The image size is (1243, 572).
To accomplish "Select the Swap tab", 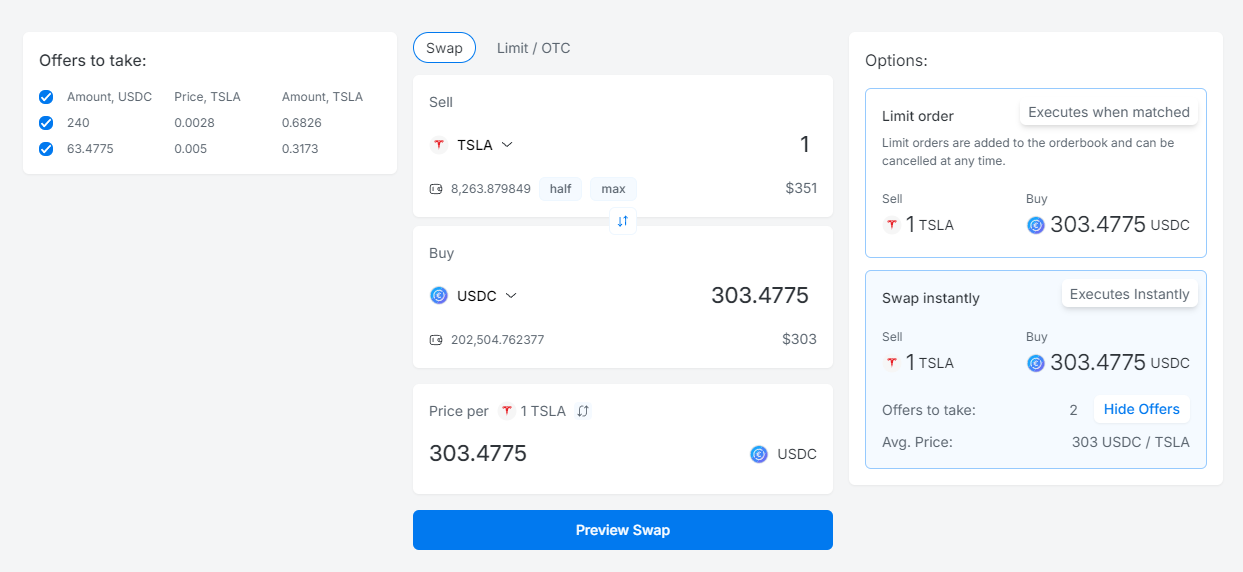I will 444,48.
